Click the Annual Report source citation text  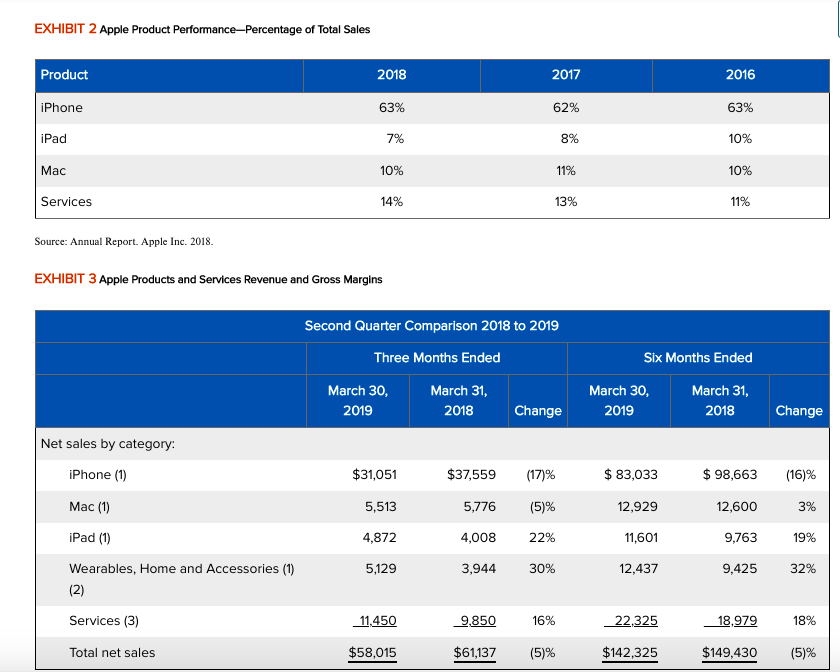(x=118, y=241)
